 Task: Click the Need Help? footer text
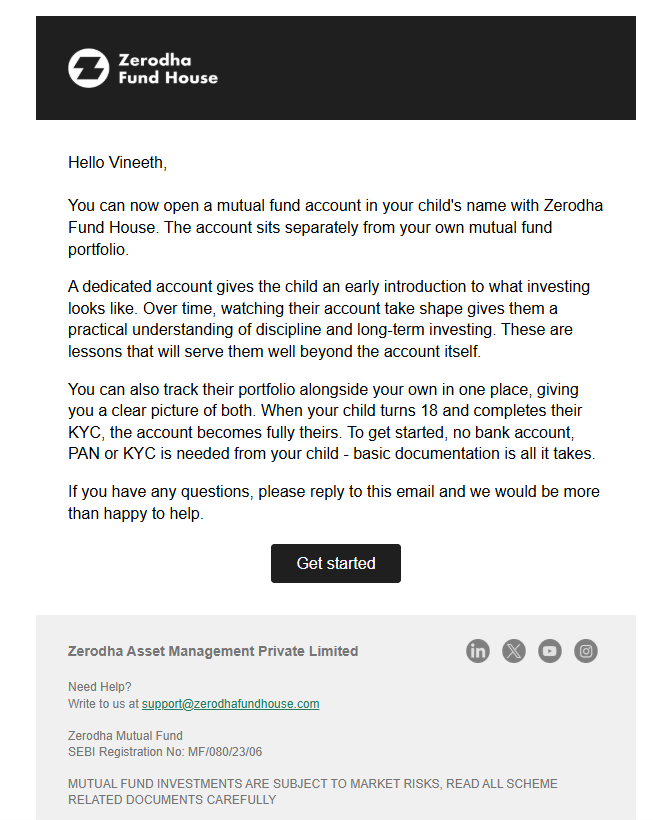100,687
